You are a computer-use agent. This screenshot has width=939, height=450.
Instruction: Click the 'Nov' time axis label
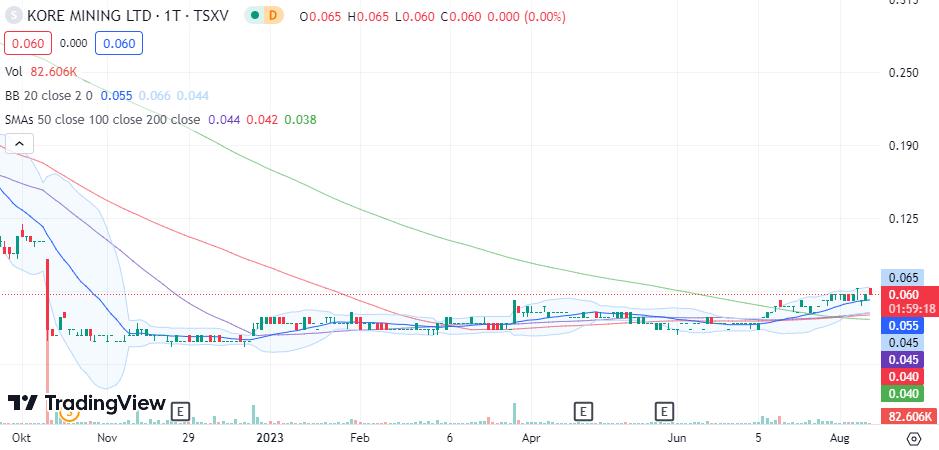point(107,438)
